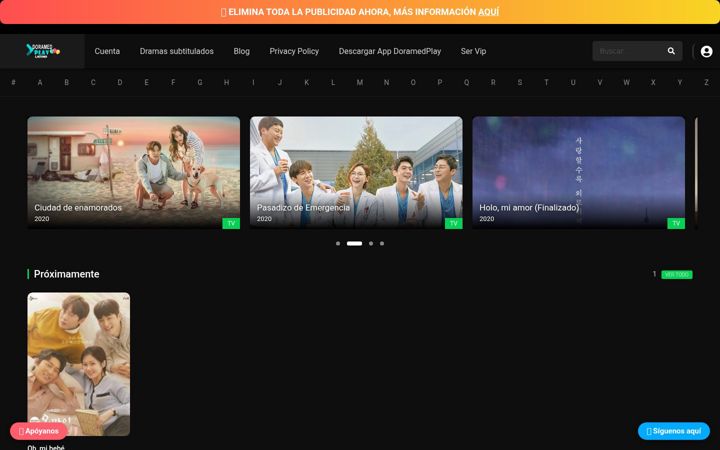Screen dimensions: 720x450
Task: Click the TV badge on Ciudad de enamorados
Action: (x=231, y=223)
